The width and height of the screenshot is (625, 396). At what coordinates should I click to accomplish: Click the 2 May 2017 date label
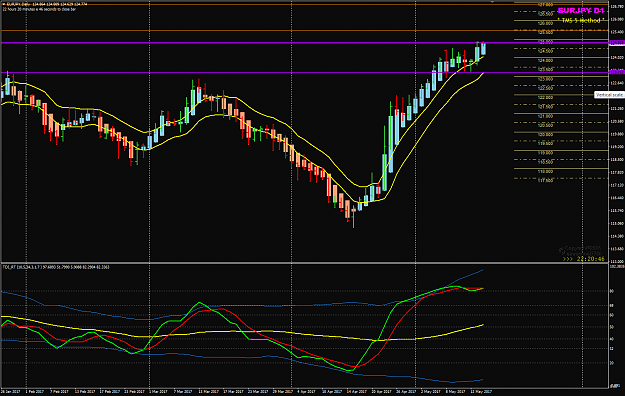coord(430,392)
